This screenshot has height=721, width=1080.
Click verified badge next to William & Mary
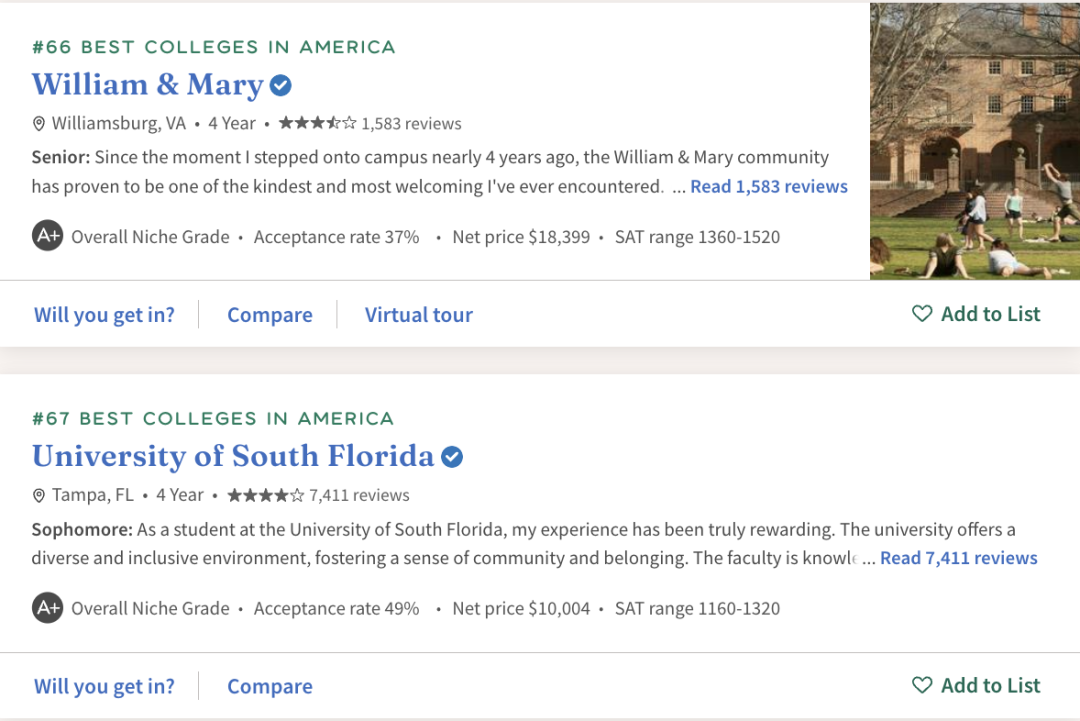pos(281,86)
